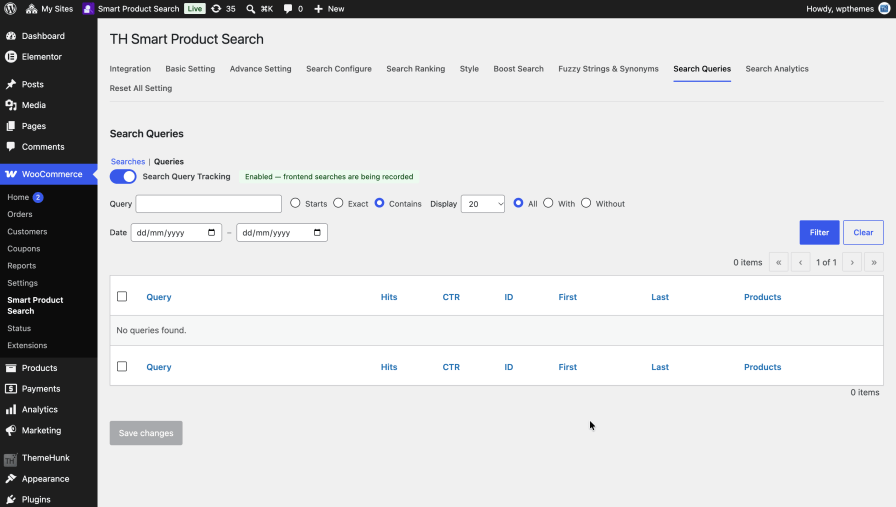Image resolution: width=896 pixels, height=507 pixels.
Task: Select the Without radio option
Action: (586, 203)
